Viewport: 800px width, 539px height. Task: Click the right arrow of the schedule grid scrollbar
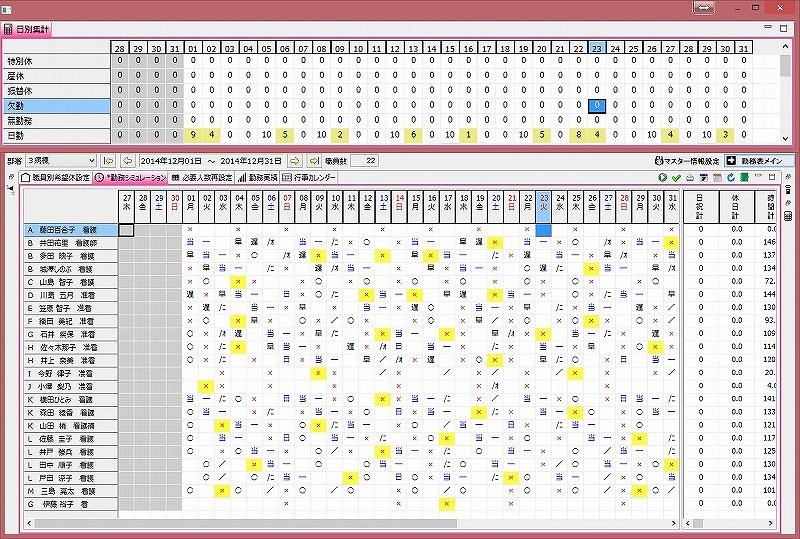(x=673, y=523)
